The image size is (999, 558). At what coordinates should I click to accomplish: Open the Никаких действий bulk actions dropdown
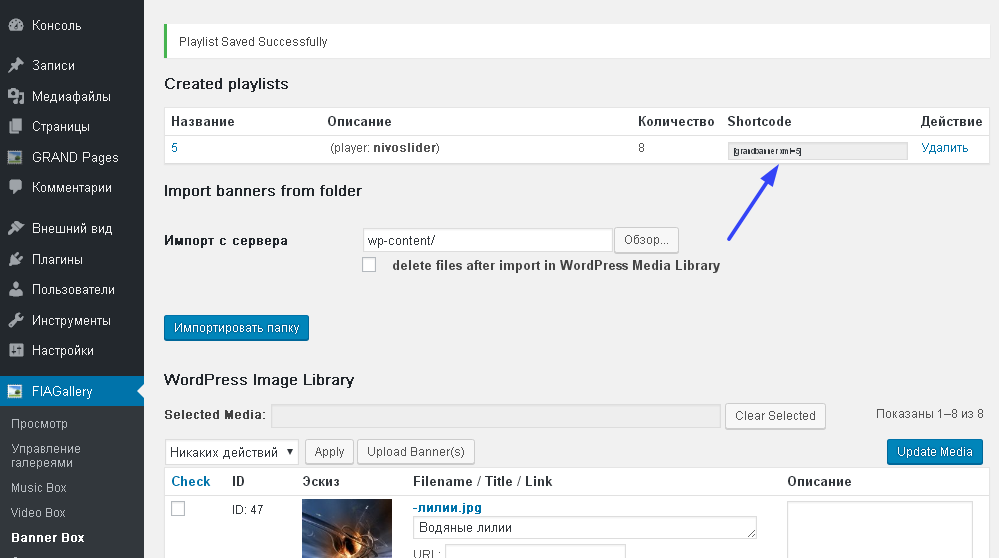232,452
